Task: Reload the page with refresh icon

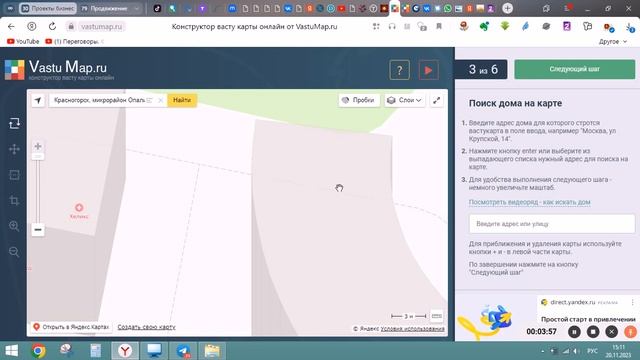Action: coord(52,27)
